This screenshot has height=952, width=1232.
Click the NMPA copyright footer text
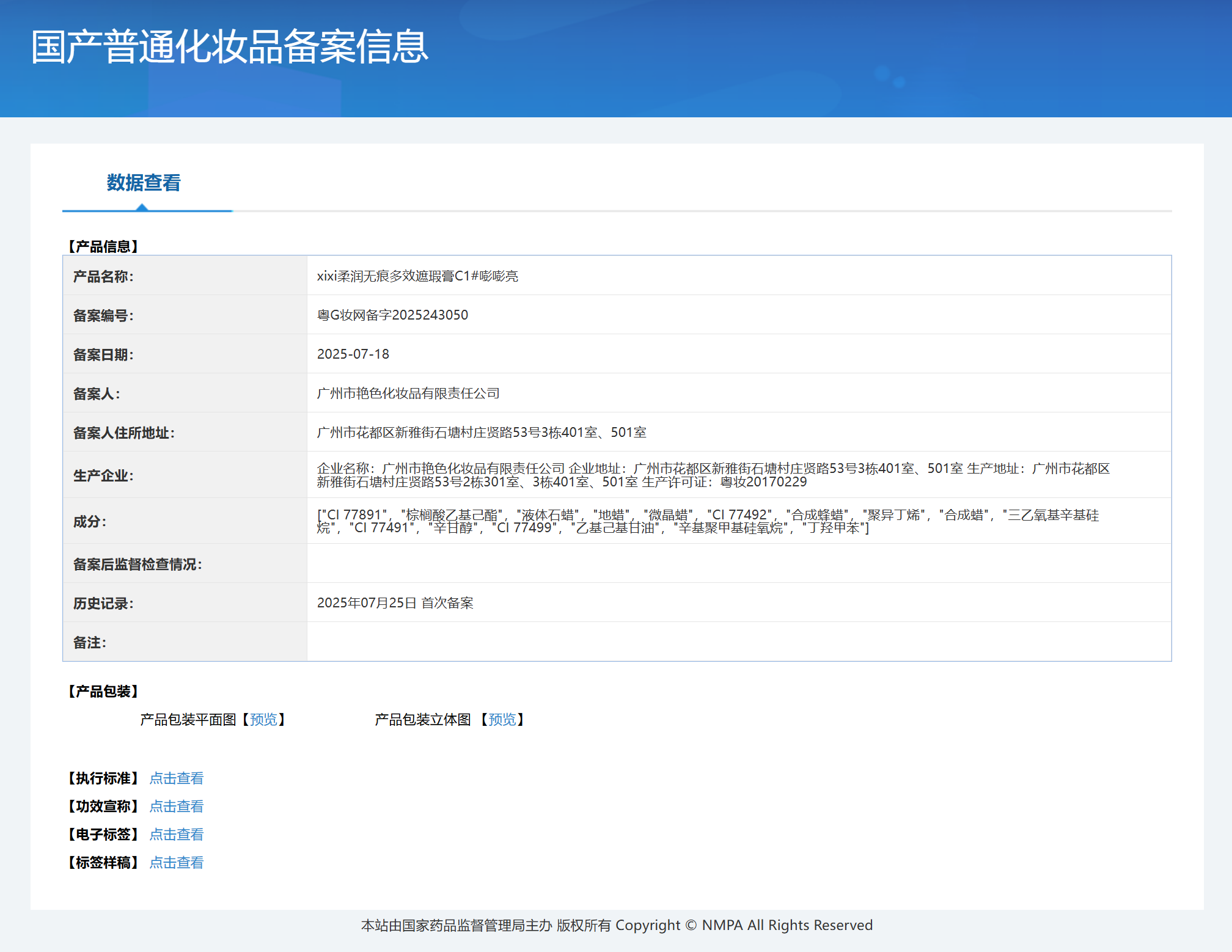point(617,926)
